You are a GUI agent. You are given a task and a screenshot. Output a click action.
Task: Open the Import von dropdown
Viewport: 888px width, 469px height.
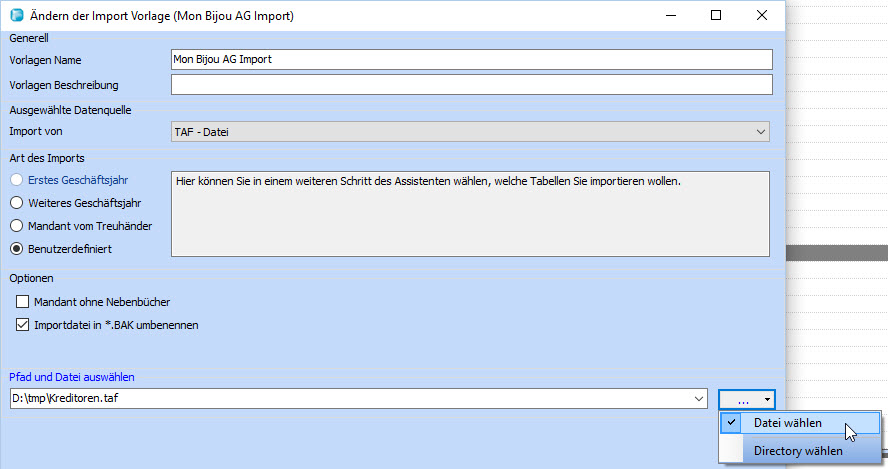(761, 131)
